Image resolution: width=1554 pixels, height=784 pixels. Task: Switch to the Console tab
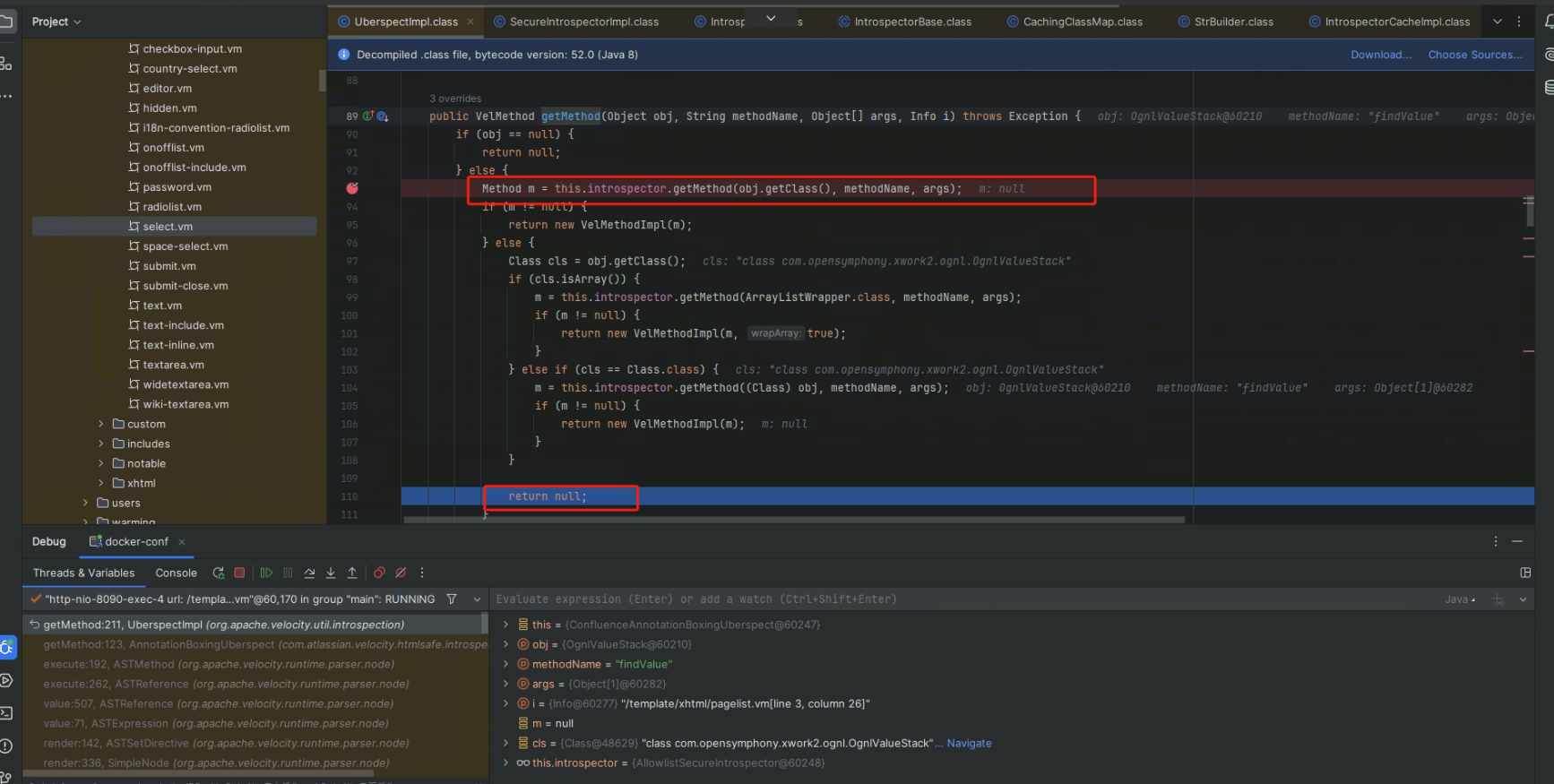click(x=176, y=573)
